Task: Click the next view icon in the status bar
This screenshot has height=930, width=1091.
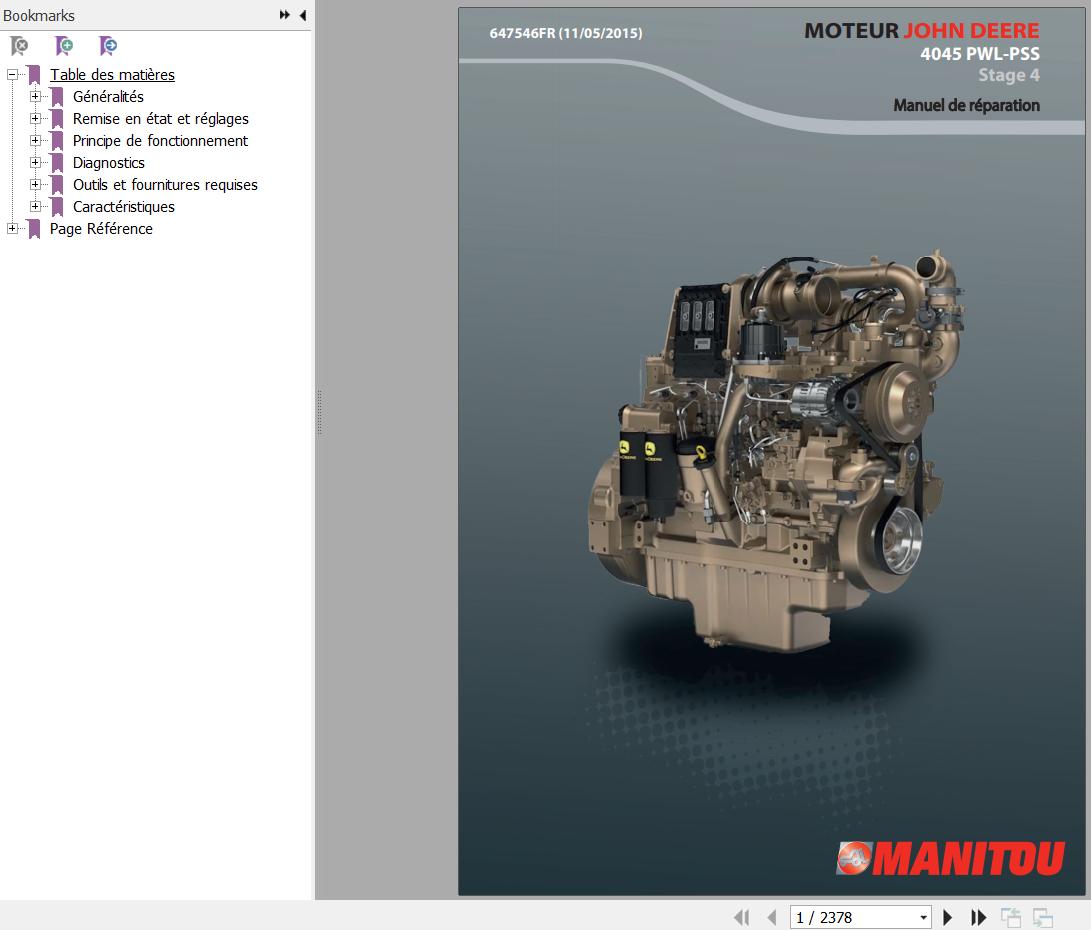Action: pyautogui.click(x=1042, y=917)
